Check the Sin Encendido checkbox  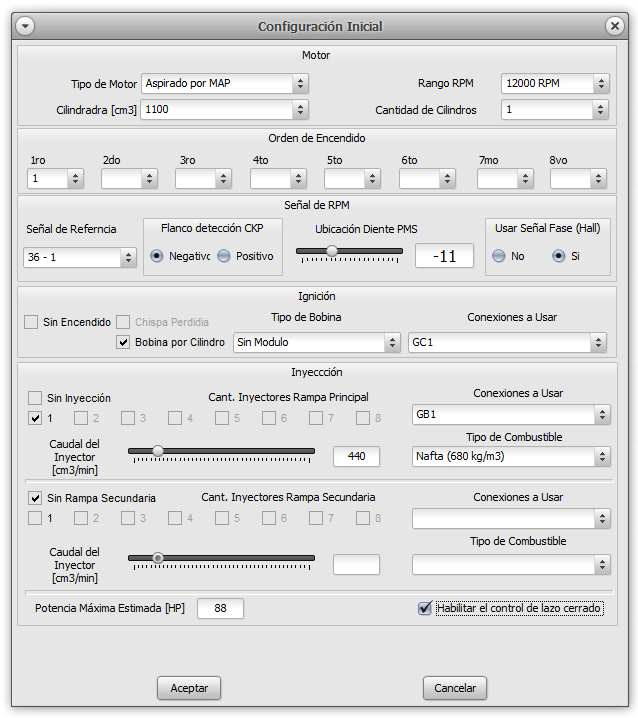point(31,322)
